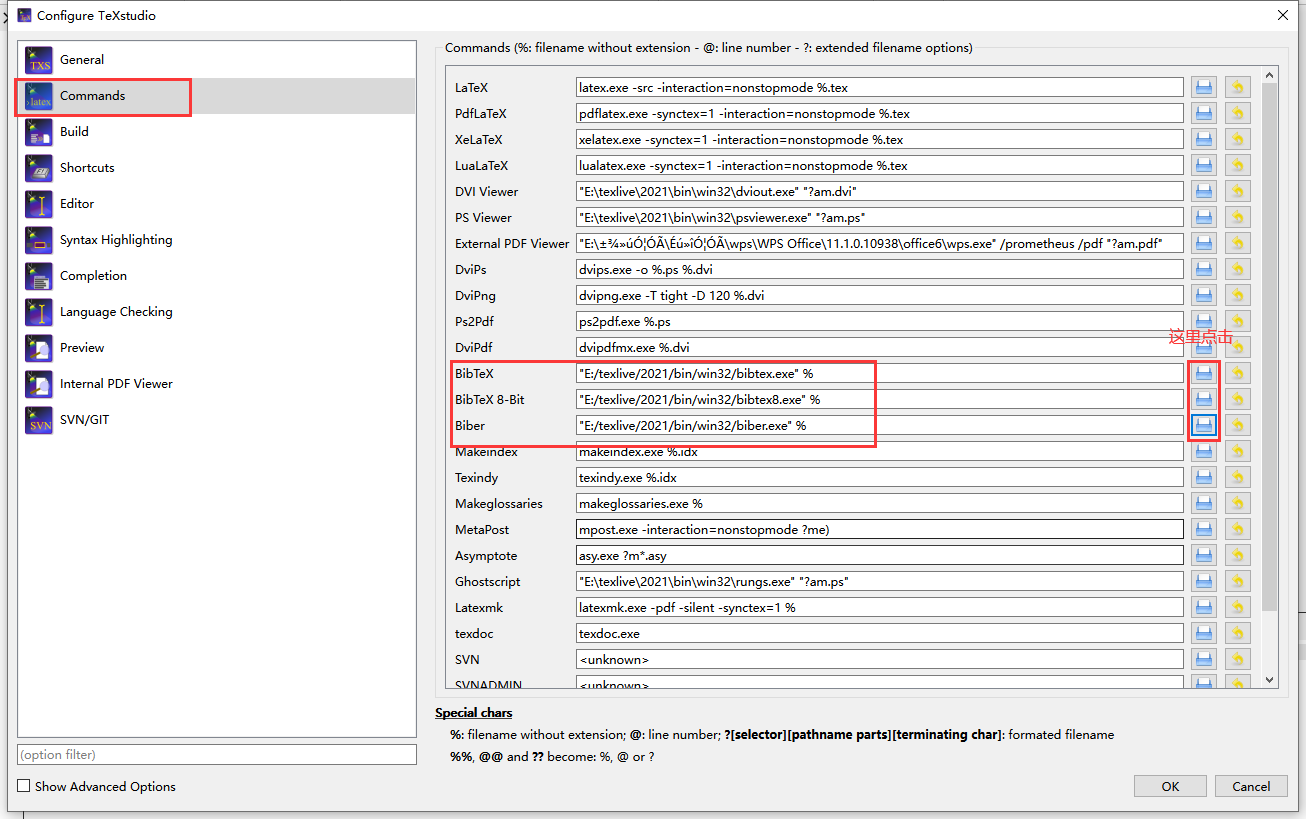This screenshot has width=1306, height=819.
Task: Edit the texdoc command field
Action: (880, 633)
